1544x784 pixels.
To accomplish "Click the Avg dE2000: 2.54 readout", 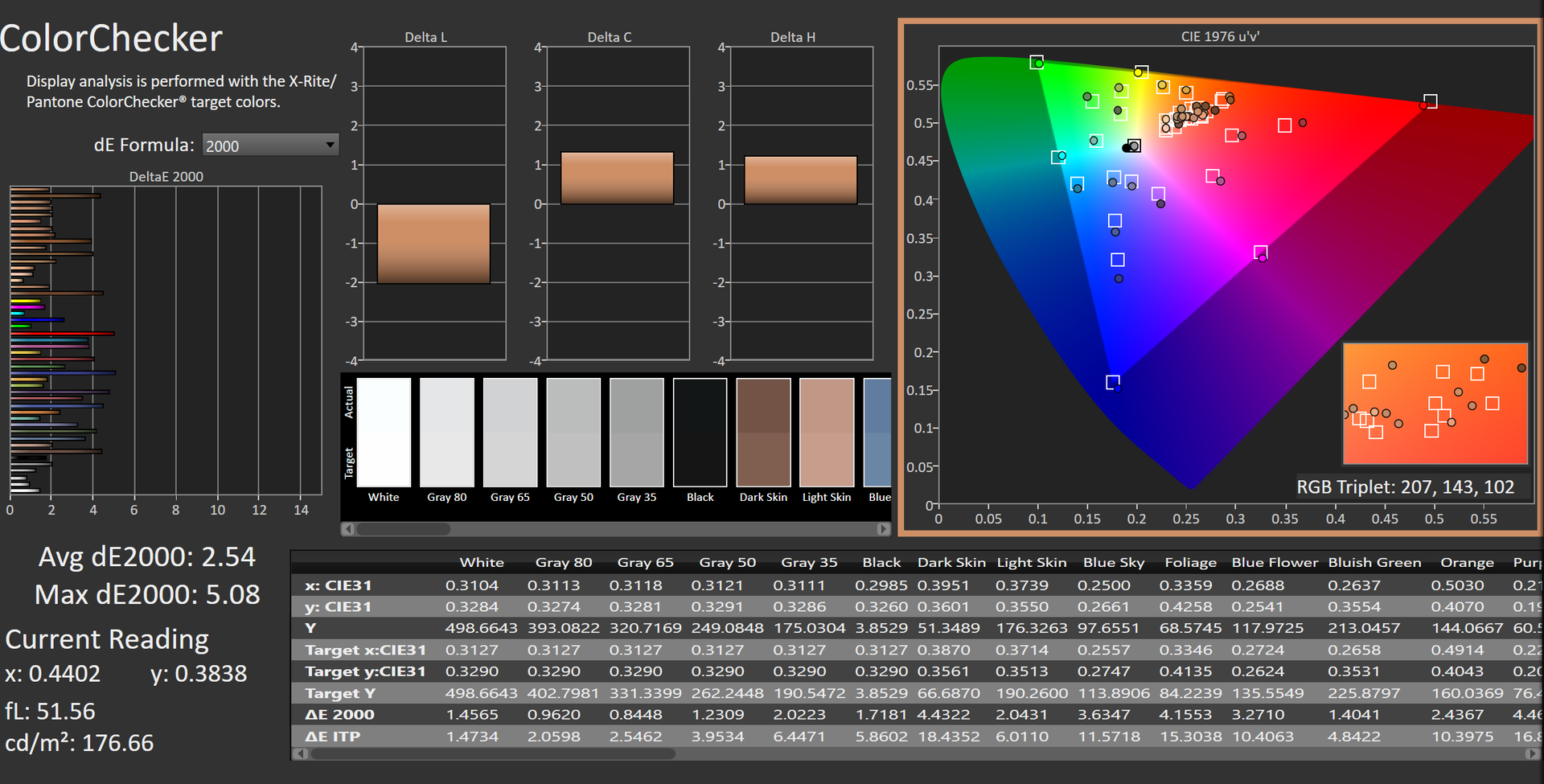I will pos(147,556).
